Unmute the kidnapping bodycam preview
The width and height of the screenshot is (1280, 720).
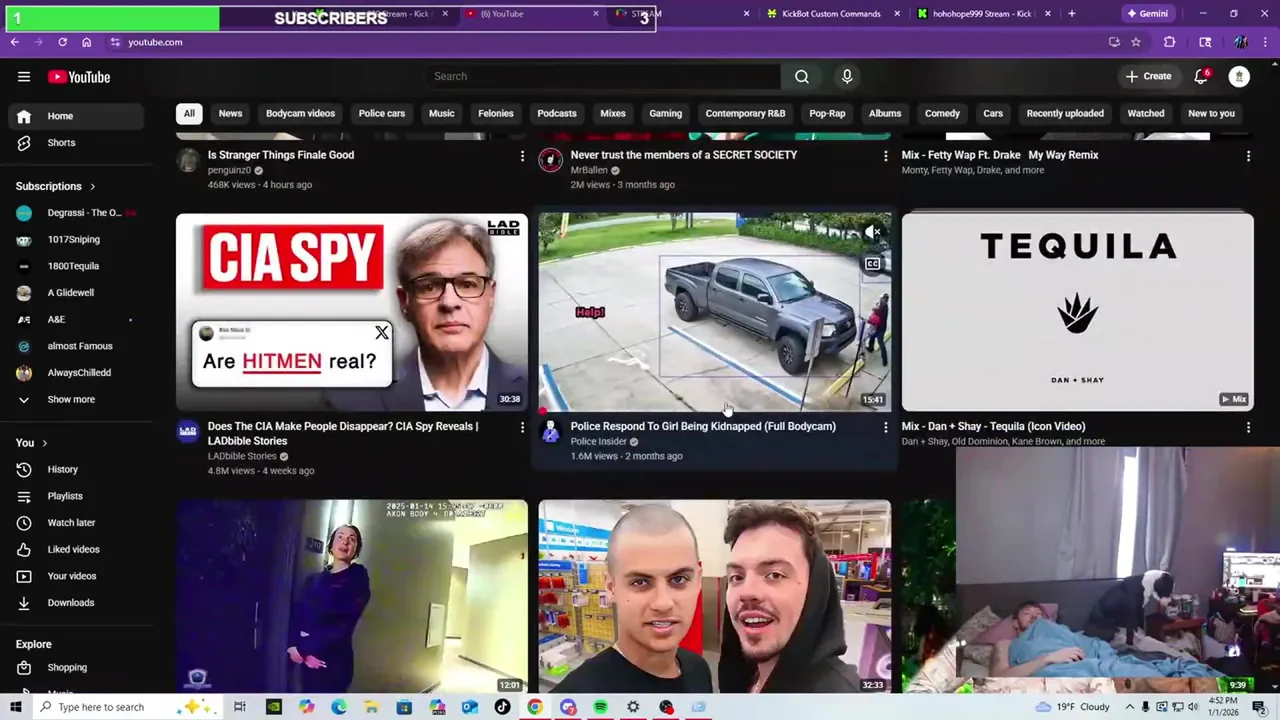point(873,232)
